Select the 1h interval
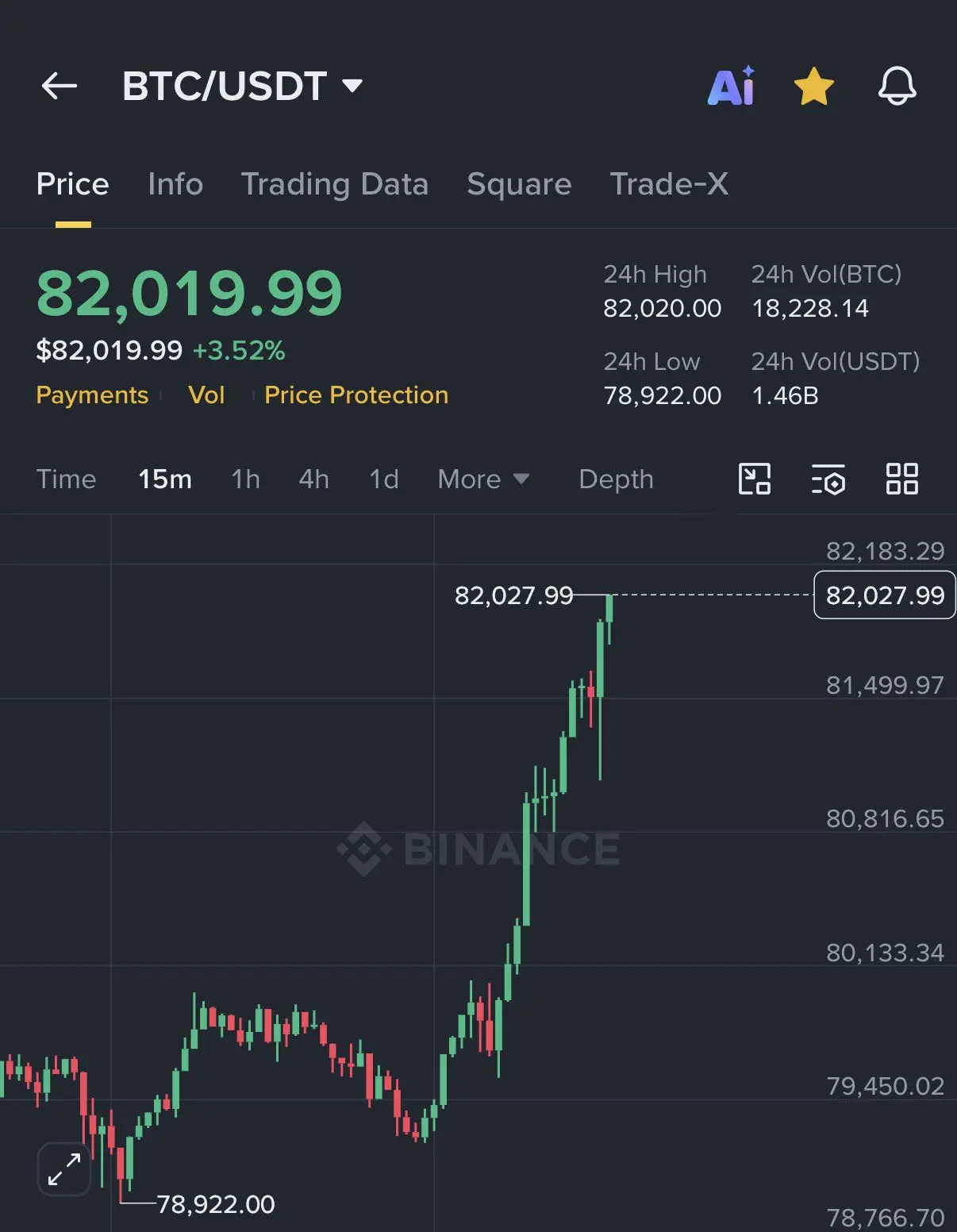 point(245,479)
